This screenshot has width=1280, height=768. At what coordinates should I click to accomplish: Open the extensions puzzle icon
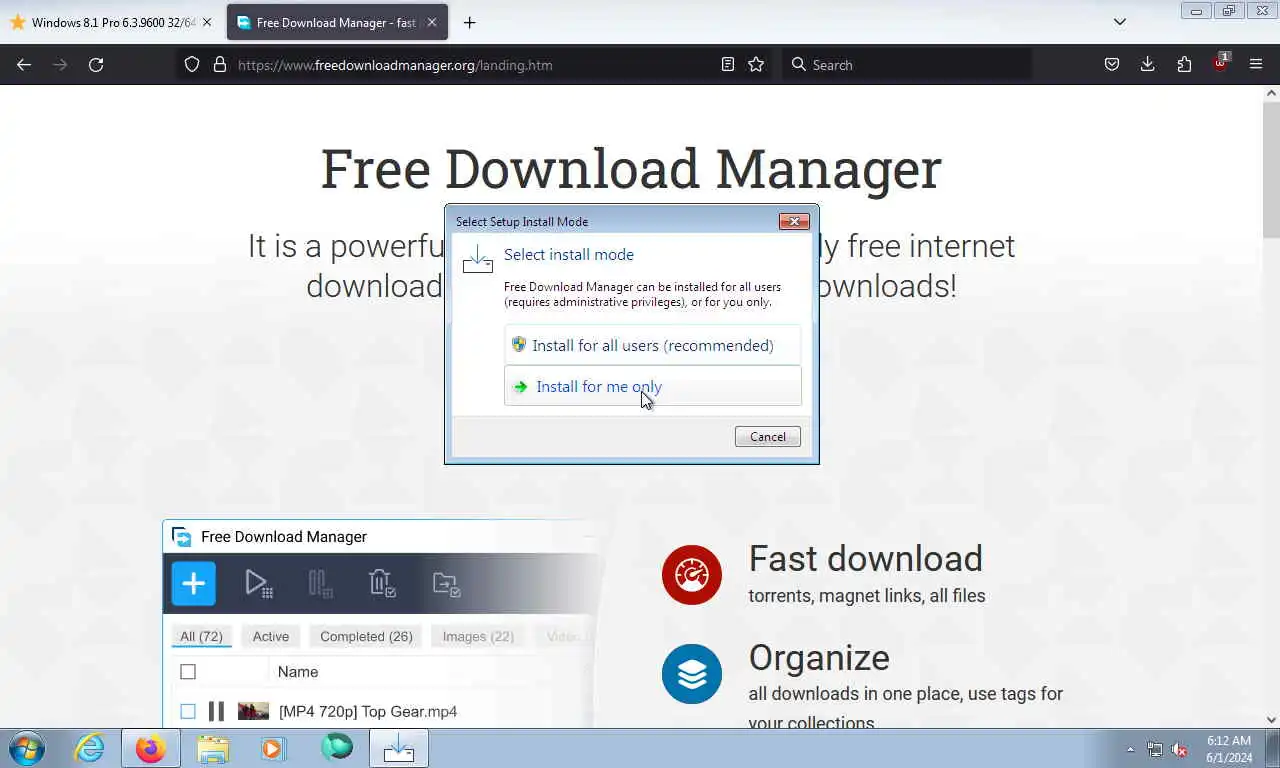pyautogui.click(x=1184, y=64)
